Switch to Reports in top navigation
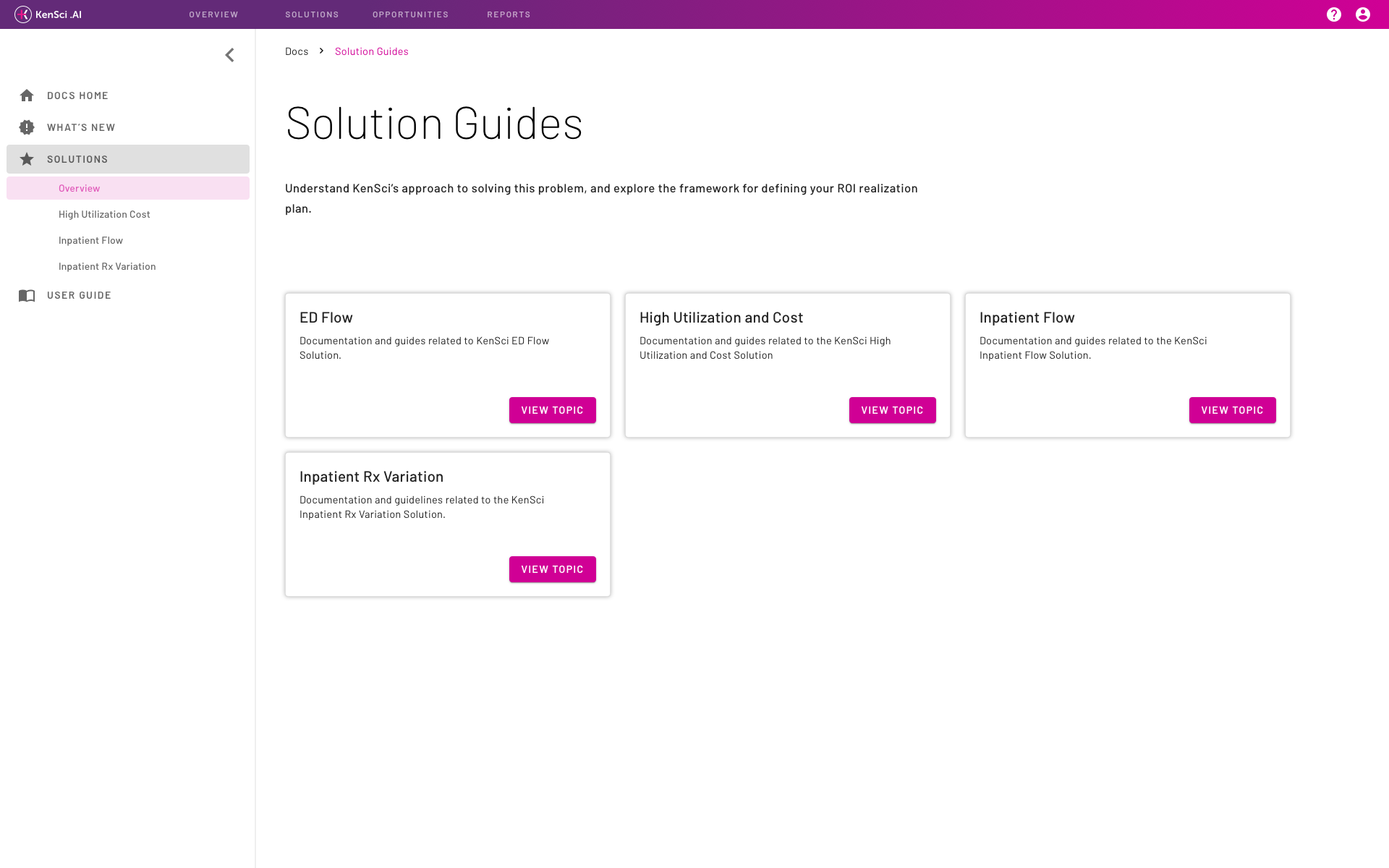This screenshot has width=1389, height=868. point(509,14)
